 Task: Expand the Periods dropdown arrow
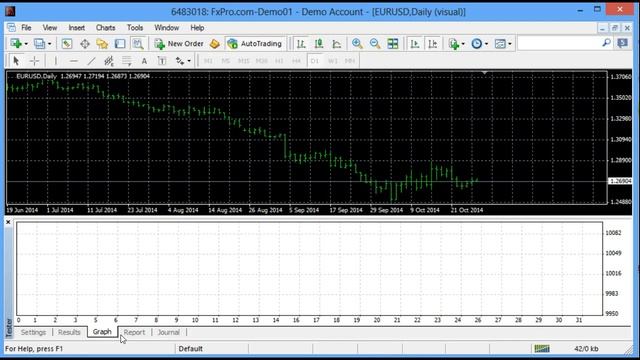(x=486, y=44)
